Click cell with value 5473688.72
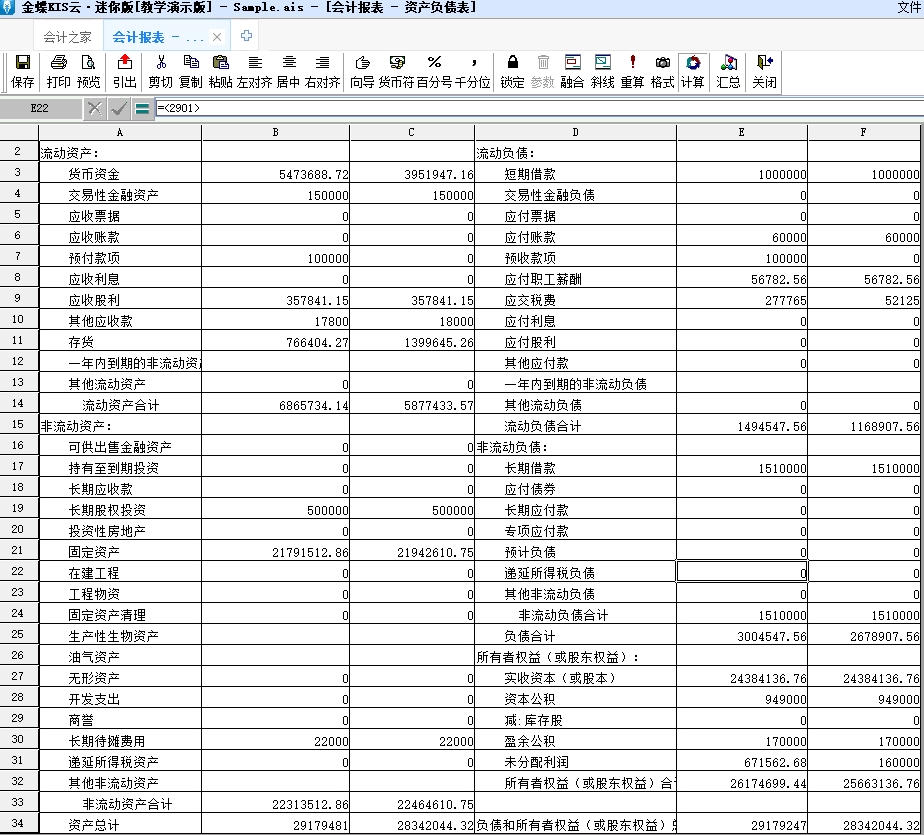The width and height of the screenshot is (924, 835). (276, 174)
